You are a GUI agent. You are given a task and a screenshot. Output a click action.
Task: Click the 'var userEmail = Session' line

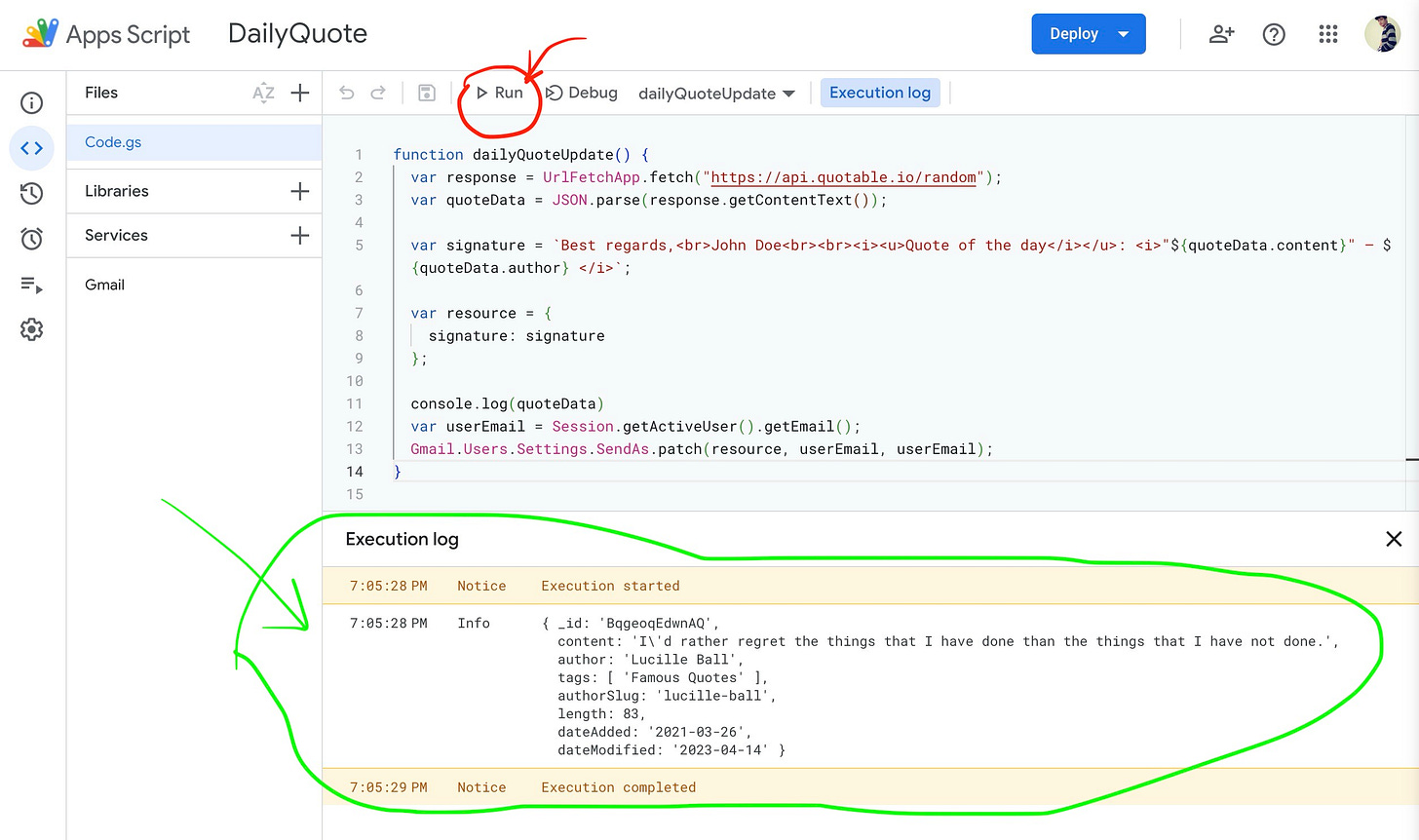[635, 427]
